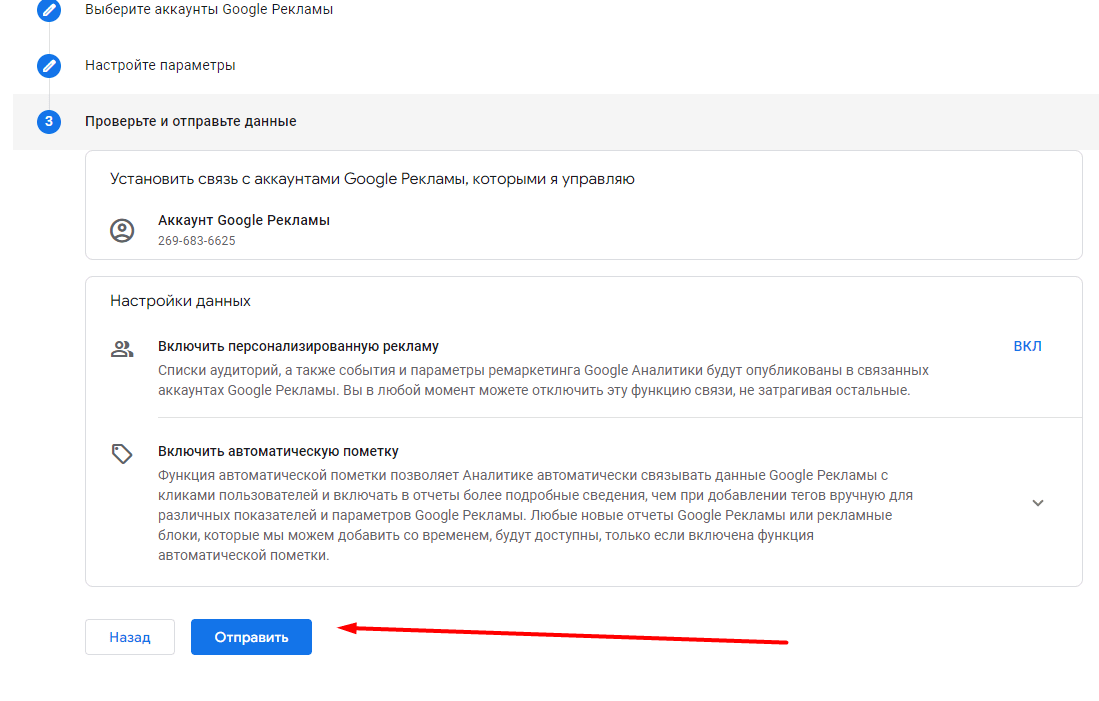Click the auto-tagging tag icon
Viewport: 1099px width, 701px height.
pos(122,454)
